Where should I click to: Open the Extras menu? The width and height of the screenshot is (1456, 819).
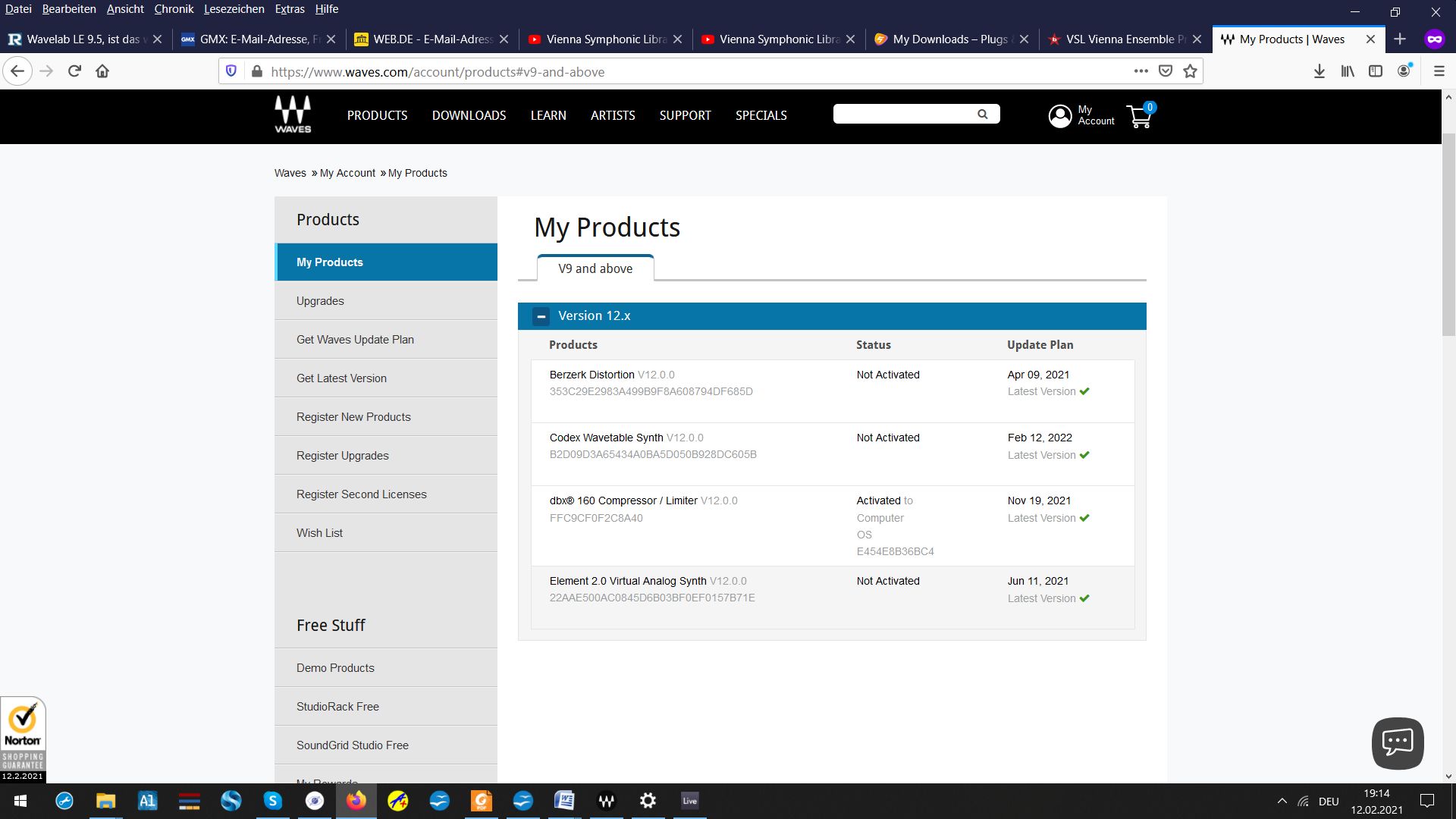[290, 9]
